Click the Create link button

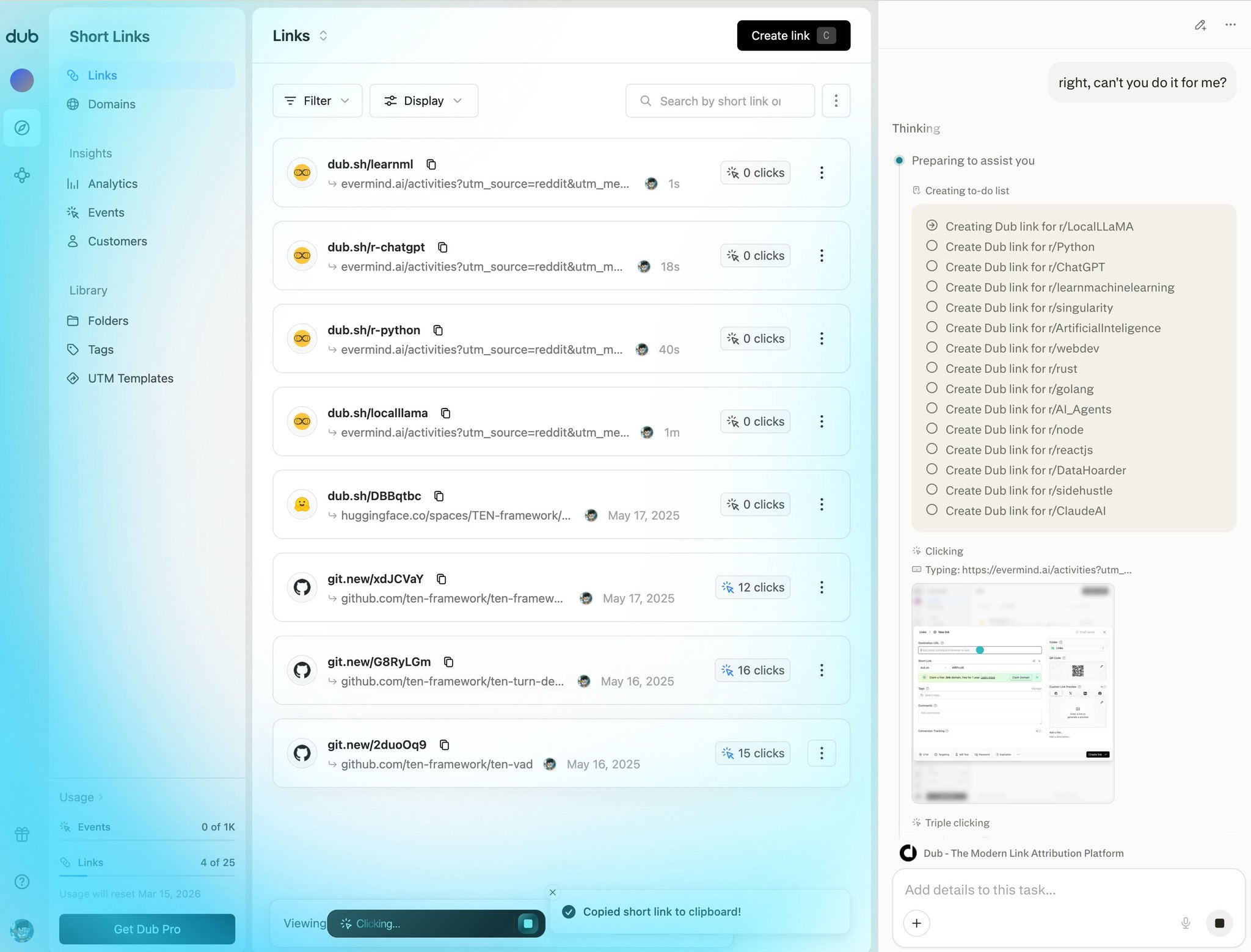tap(793, 35)
